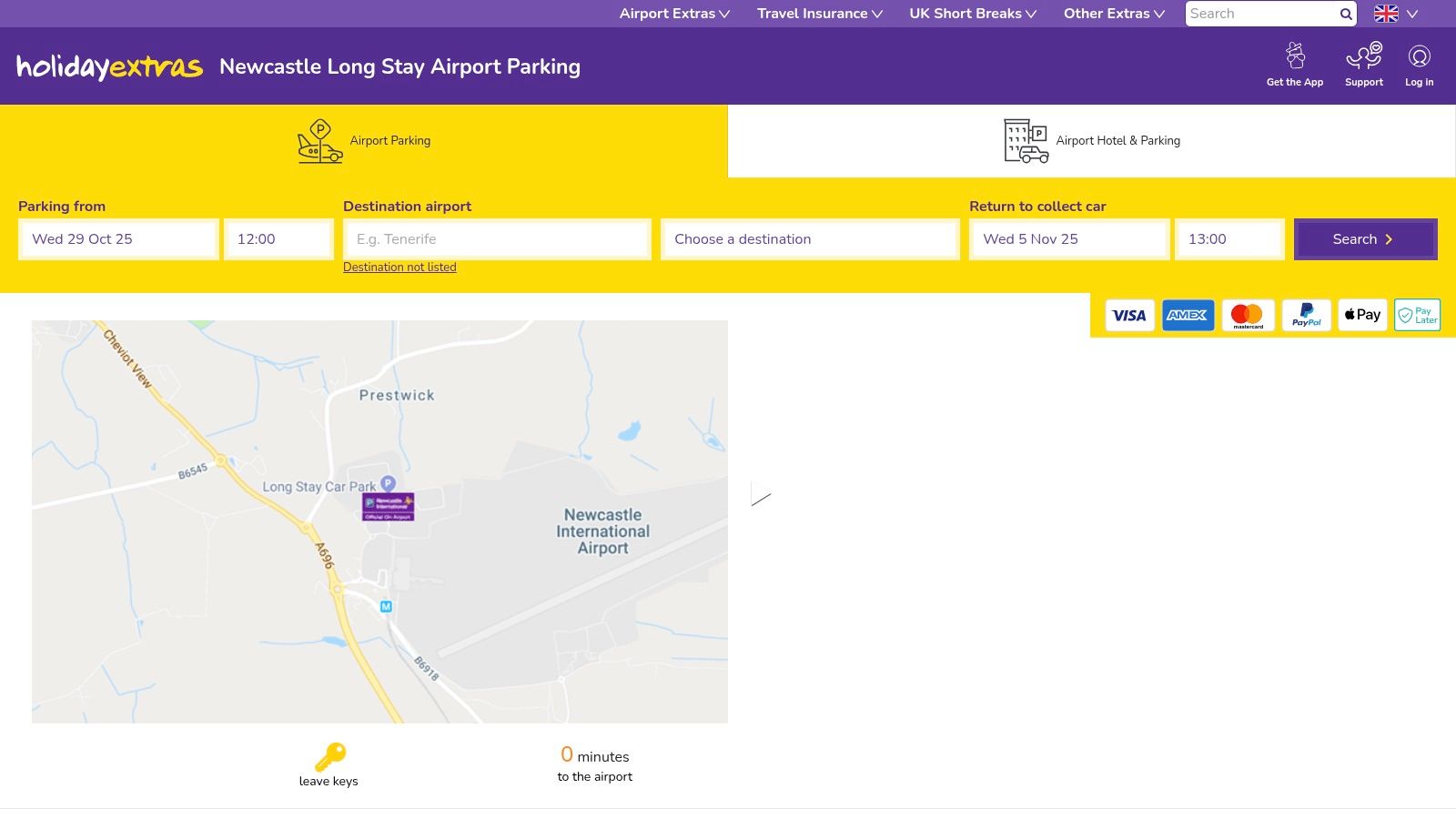Click the Search button
Screen dimensions: 1456x819
click(1364, 239)
